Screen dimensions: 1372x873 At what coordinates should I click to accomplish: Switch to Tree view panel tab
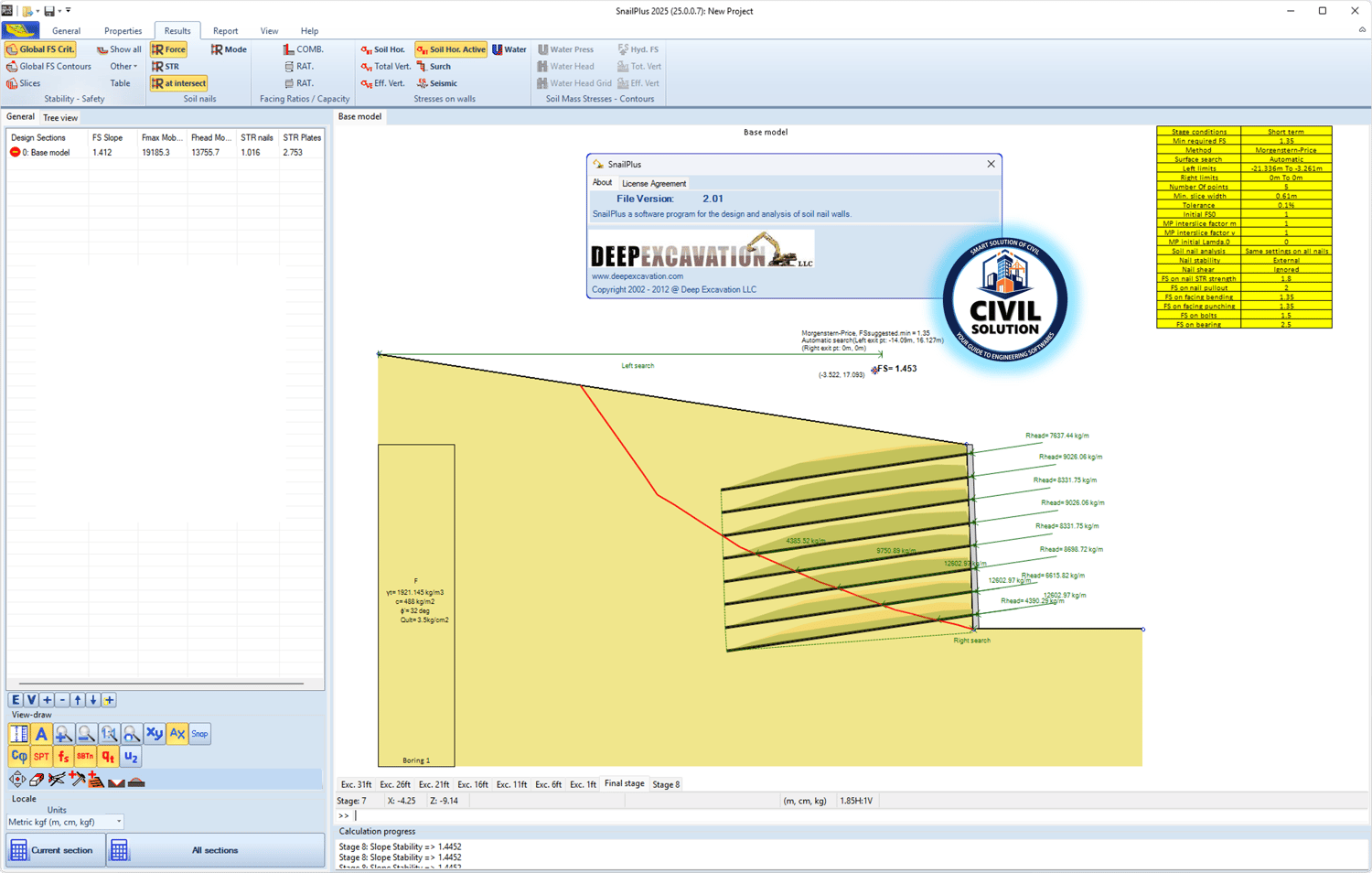[x=60, y=118]
